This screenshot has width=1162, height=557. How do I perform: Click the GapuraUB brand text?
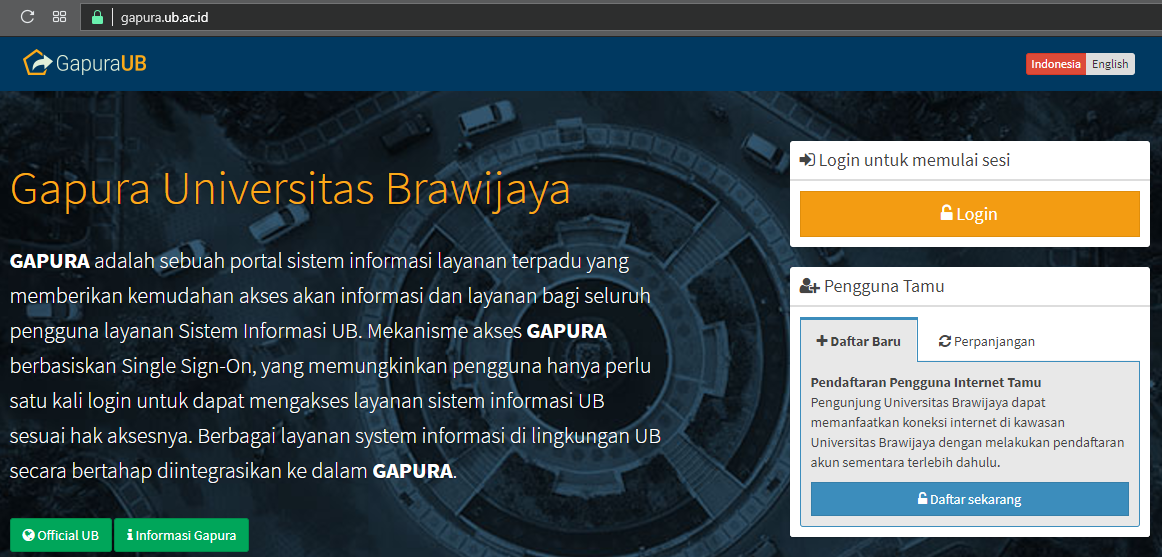(101, 64)
